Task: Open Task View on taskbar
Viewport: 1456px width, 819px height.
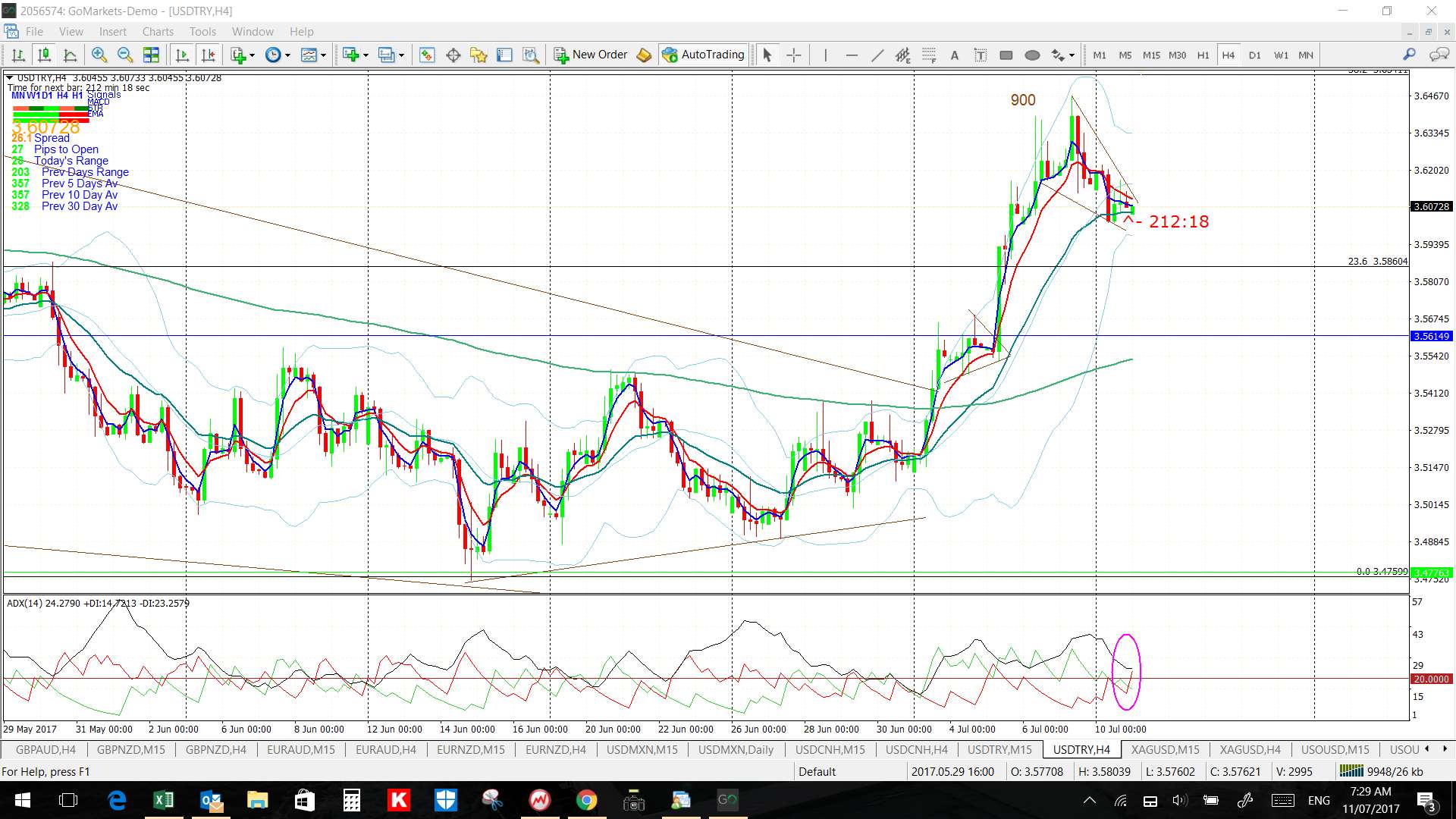Action: click(68, 800)
